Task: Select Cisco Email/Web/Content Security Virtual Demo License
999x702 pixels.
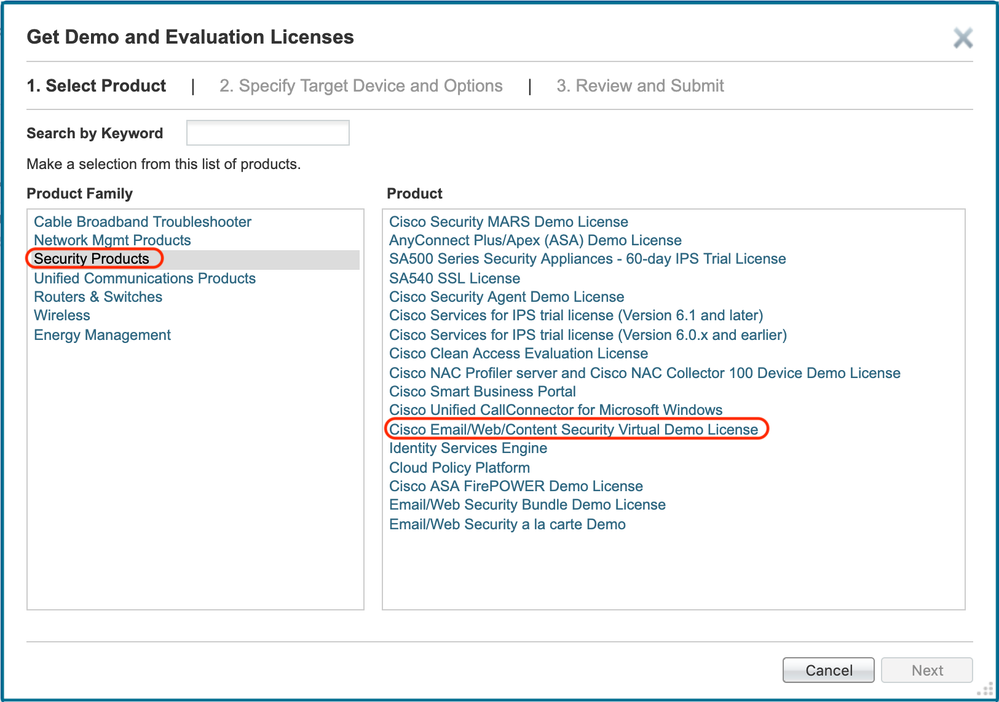Action: click(x=573, y=430)
